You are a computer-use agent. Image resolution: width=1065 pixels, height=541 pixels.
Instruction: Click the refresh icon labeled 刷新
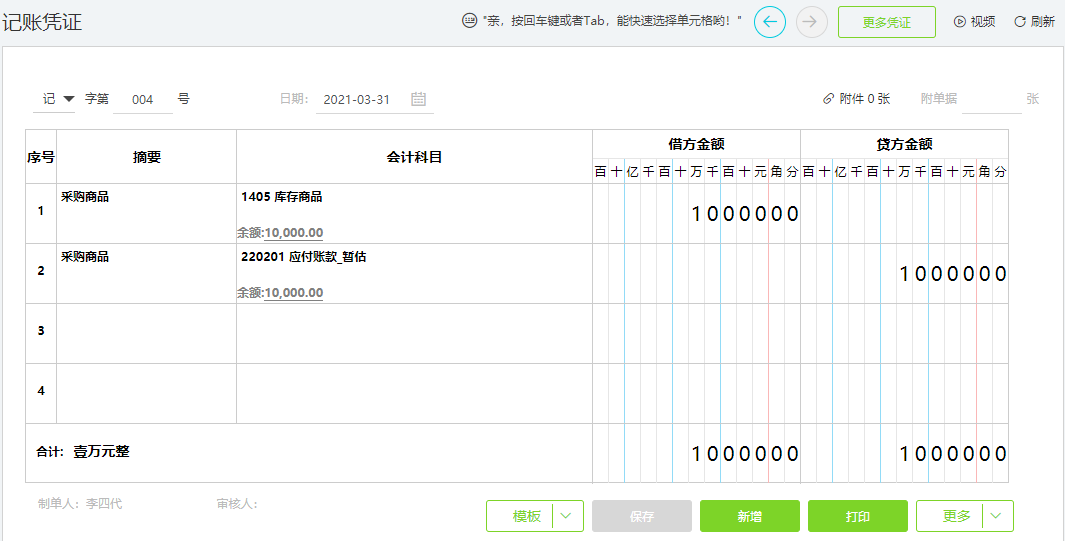click(x=1019, y=22)
